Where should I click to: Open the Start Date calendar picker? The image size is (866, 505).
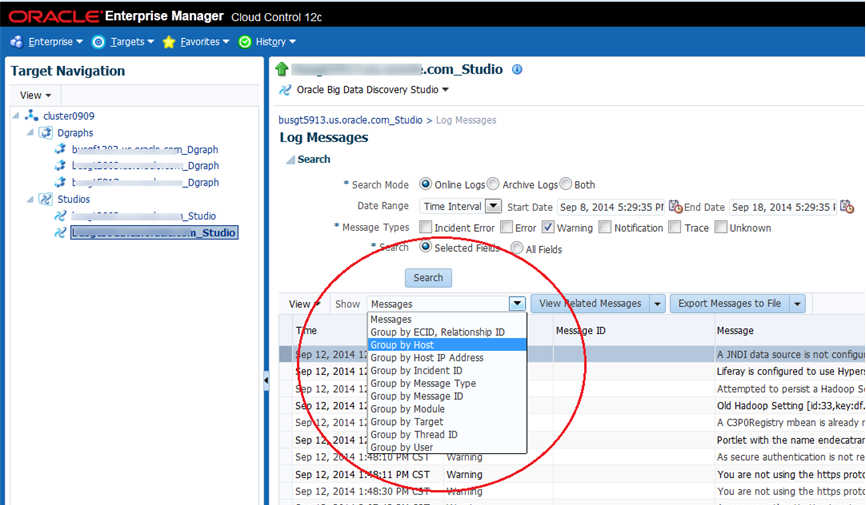click(x=675, y=207)
